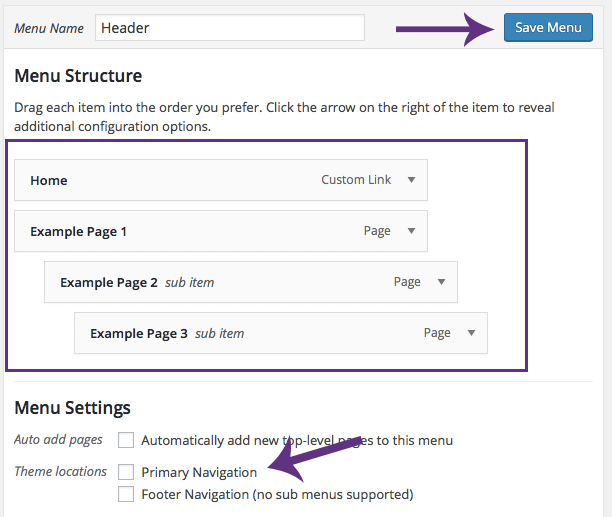Viewport: 612px width, 517px height.
Task: Select the Example Page 1 title
Action: [78, 232]
